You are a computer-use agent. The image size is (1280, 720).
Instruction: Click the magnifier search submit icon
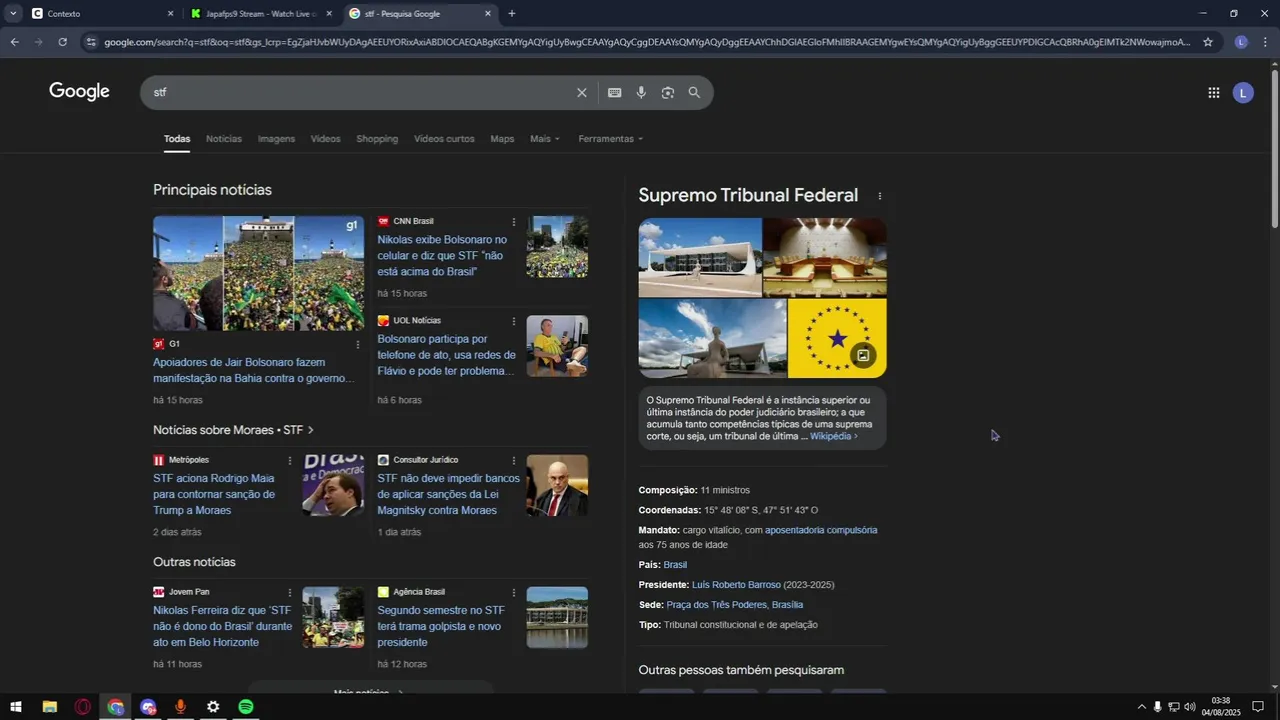[694, 93]
